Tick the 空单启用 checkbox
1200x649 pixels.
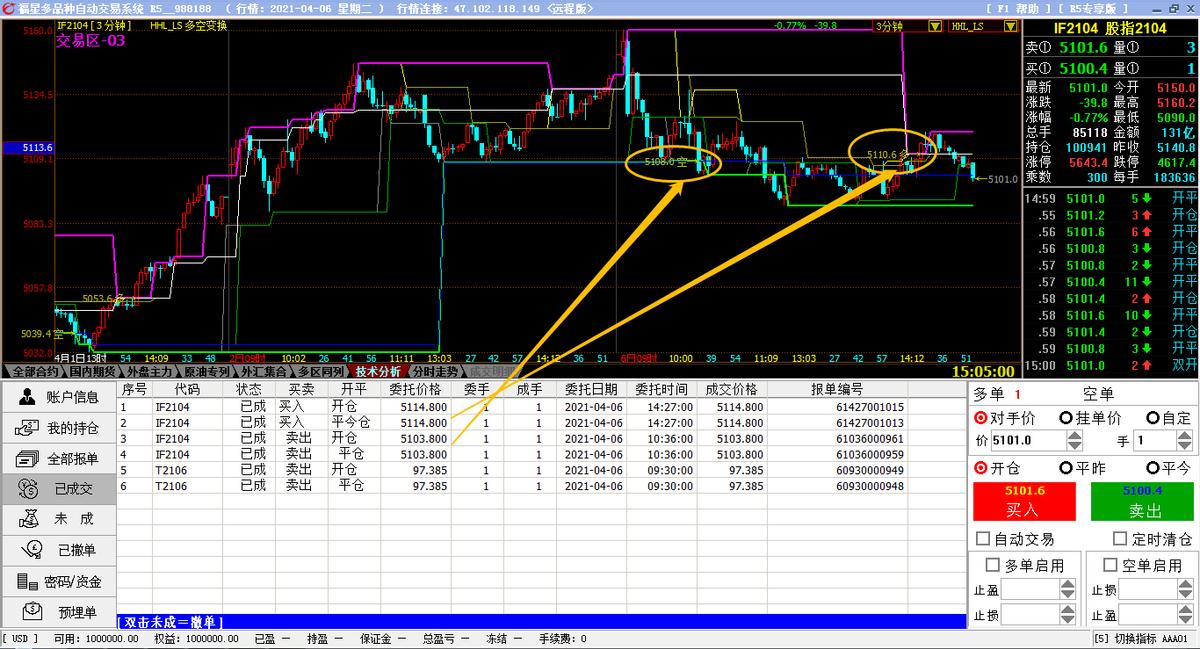tap(1110, 565)
